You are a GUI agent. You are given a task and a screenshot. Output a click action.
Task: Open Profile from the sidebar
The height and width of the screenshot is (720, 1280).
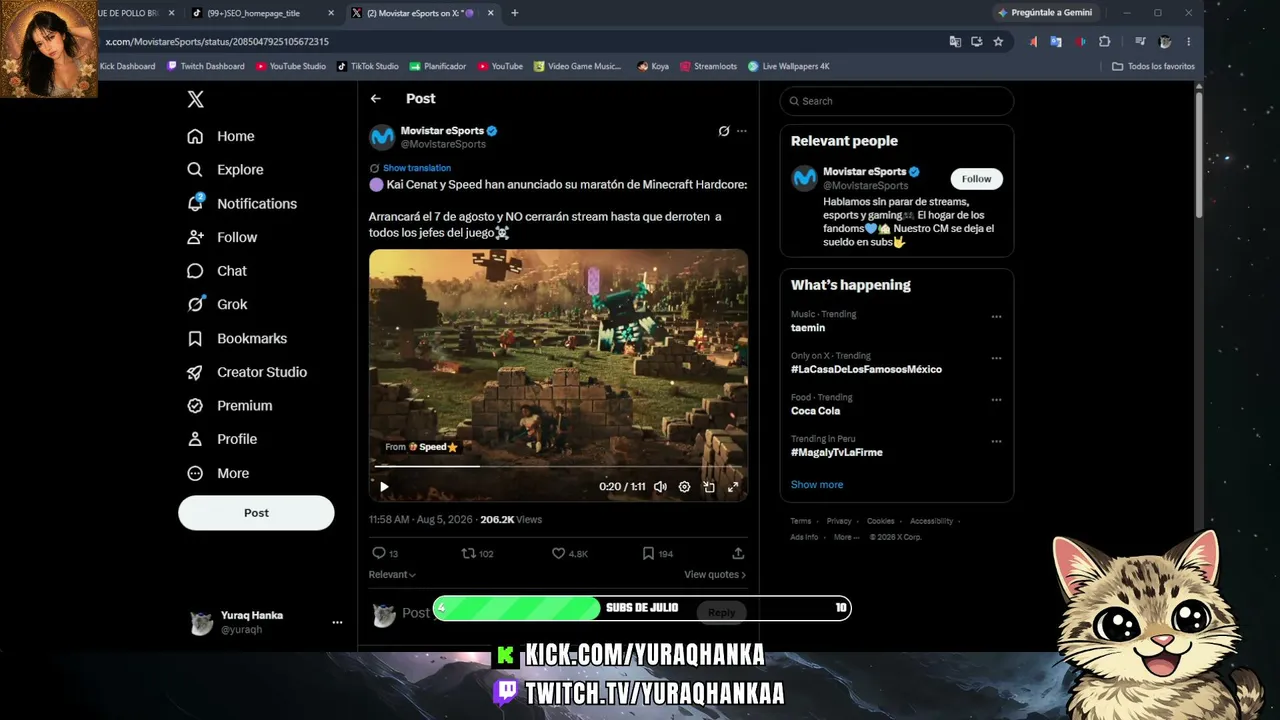[222, 439]
